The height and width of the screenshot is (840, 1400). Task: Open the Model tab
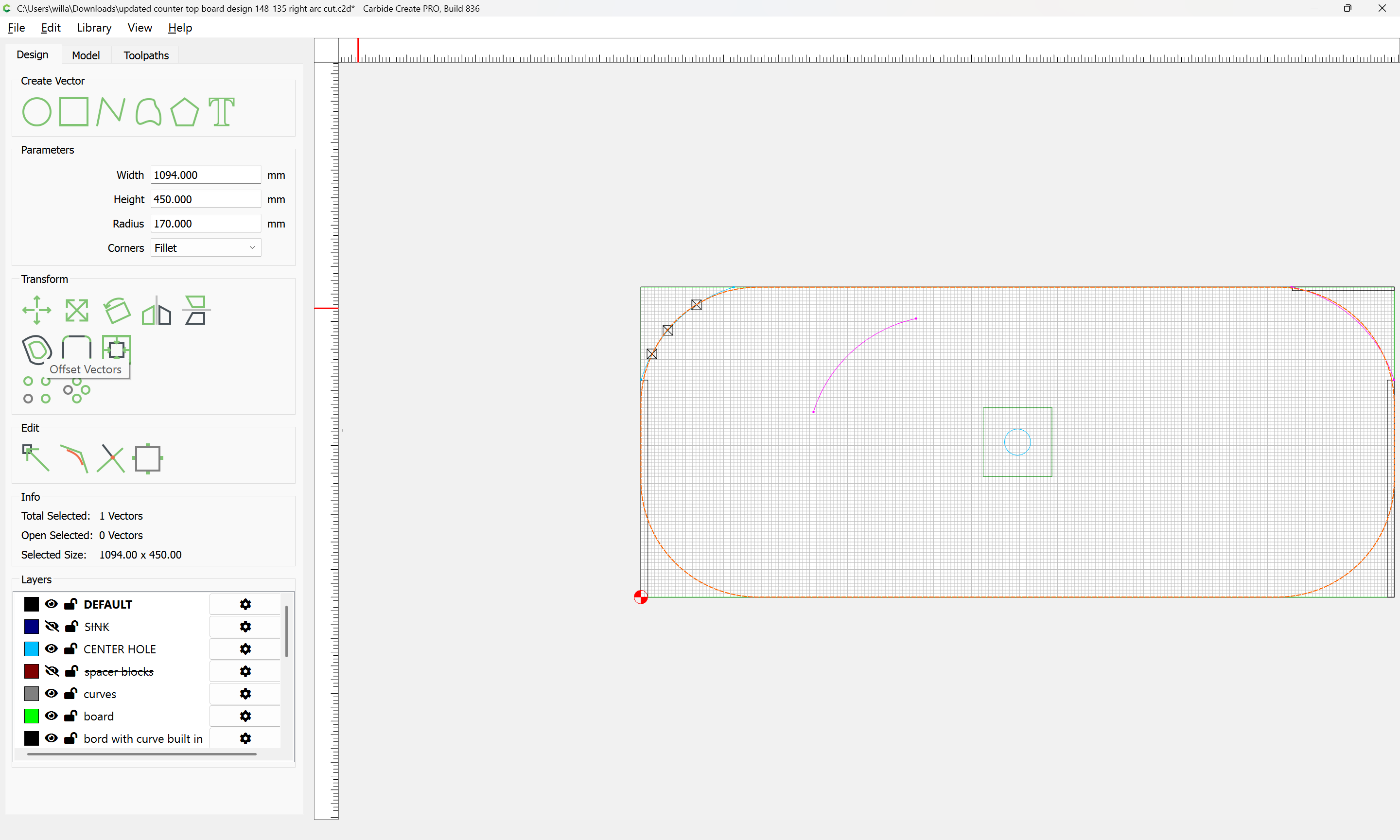[86, 55]
